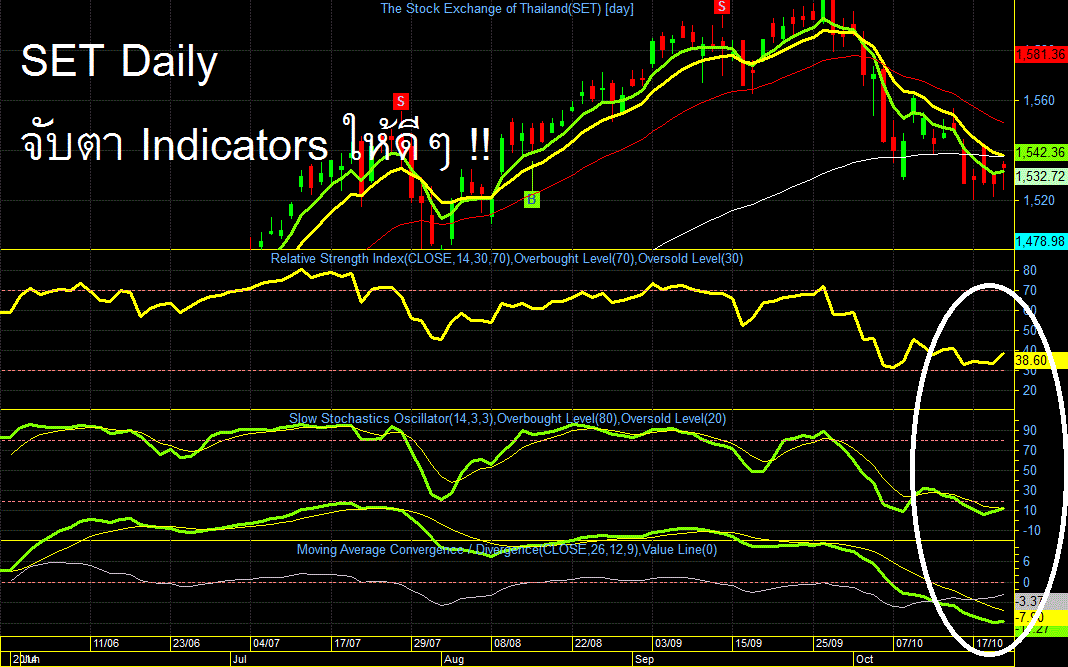This screenshot has width=1068, height=667.
Task: Click the Stochastics axis value 70
Action: click(1030, 450)
